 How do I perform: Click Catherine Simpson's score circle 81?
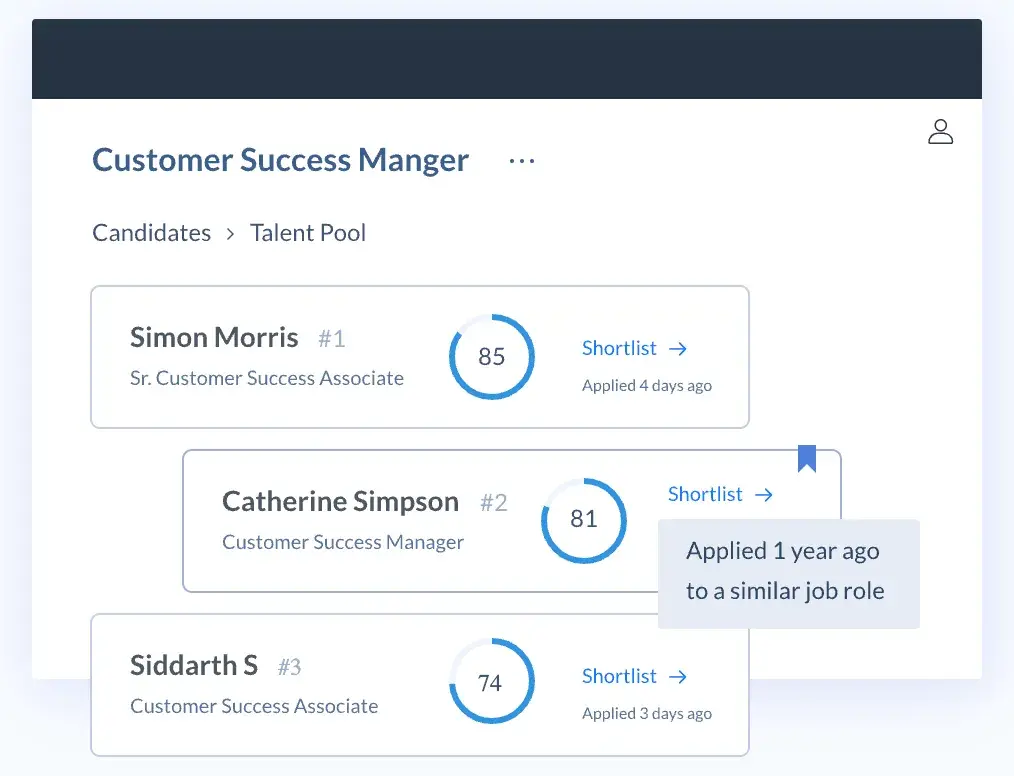(583, 519)
